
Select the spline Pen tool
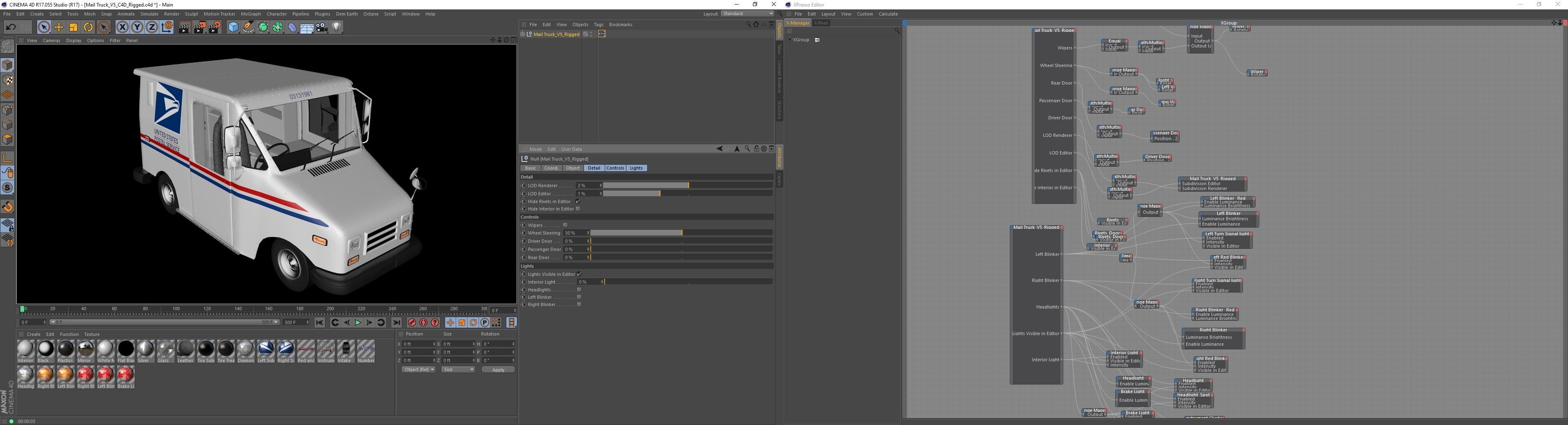tap(248, 27)
